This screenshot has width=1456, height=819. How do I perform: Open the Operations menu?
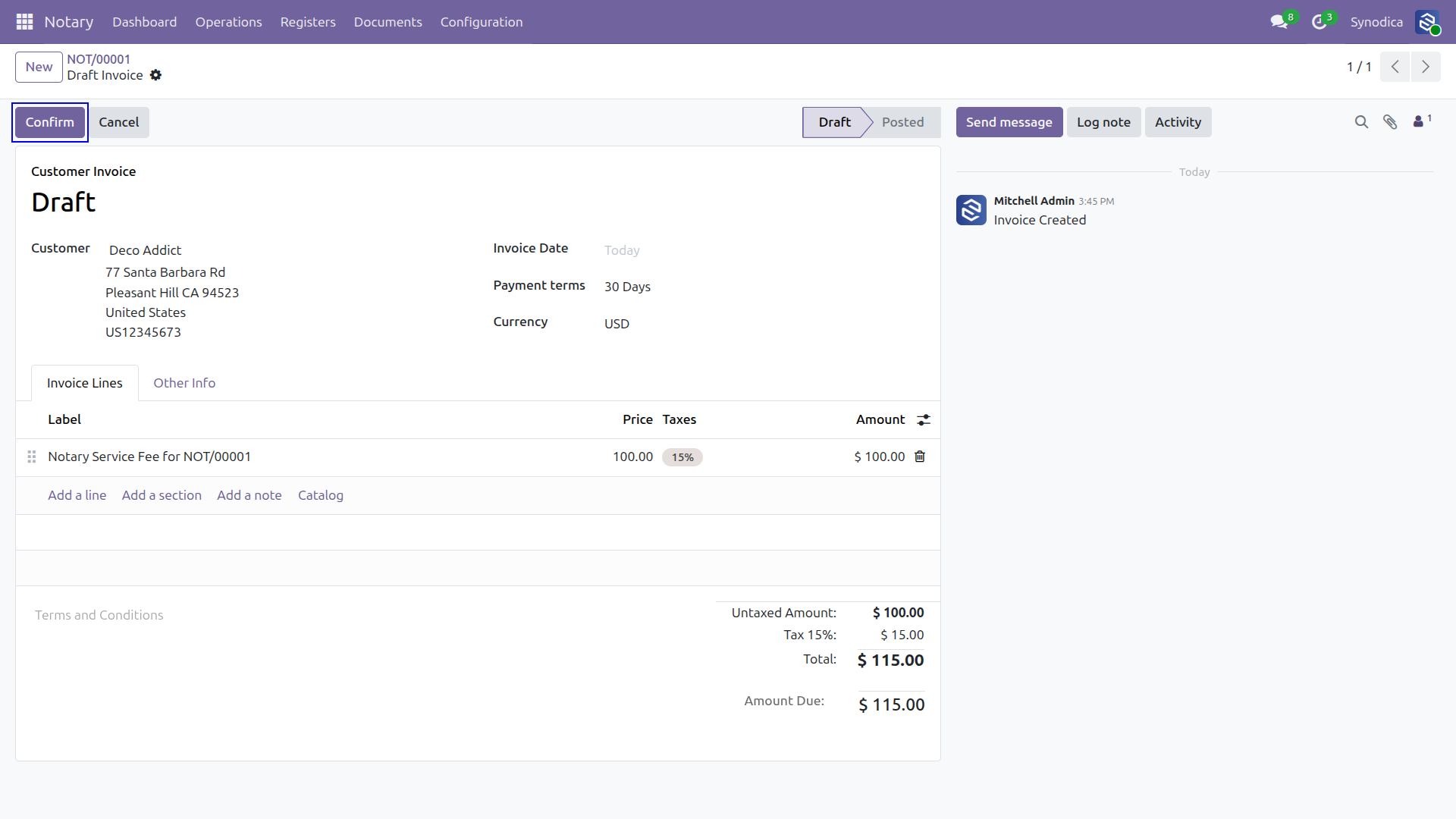click(x=228, y=22)
